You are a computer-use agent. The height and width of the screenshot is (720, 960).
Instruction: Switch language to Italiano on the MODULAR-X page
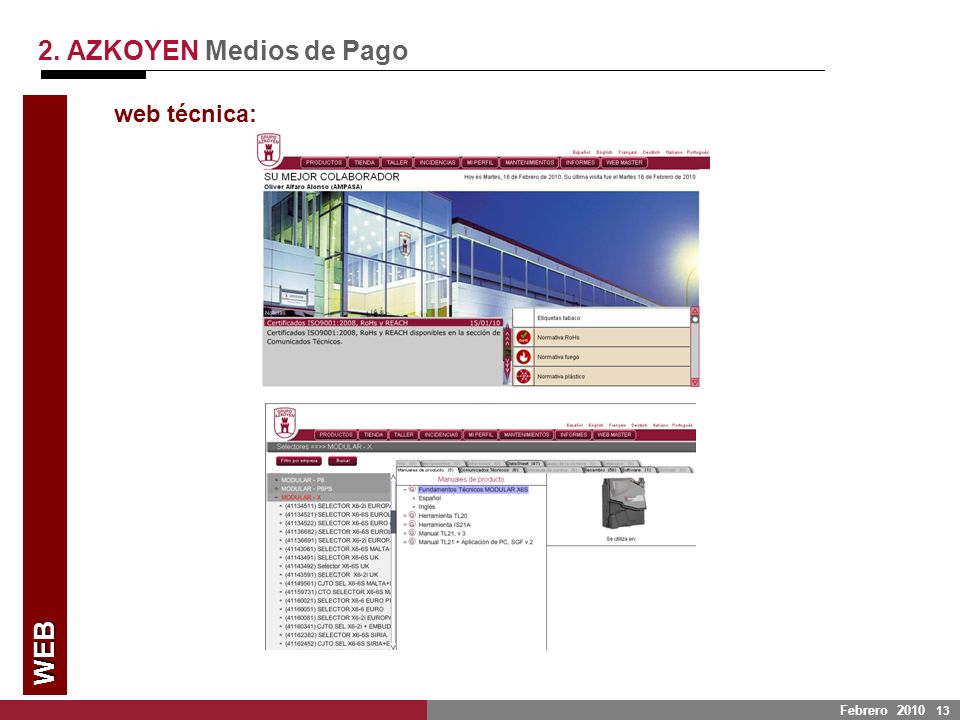pyautogui.click(x=661, y=425)
